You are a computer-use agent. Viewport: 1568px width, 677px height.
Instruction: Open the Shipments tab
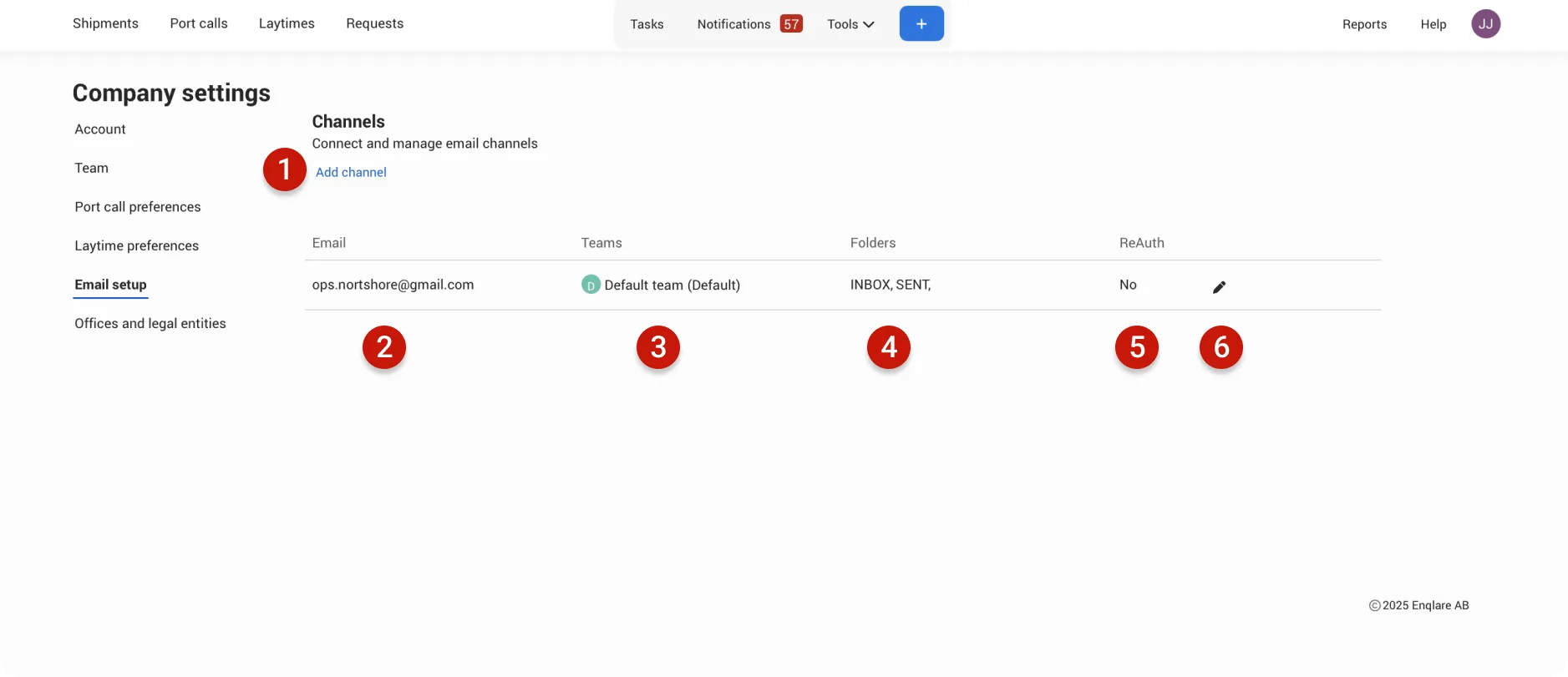coord(105,23)
